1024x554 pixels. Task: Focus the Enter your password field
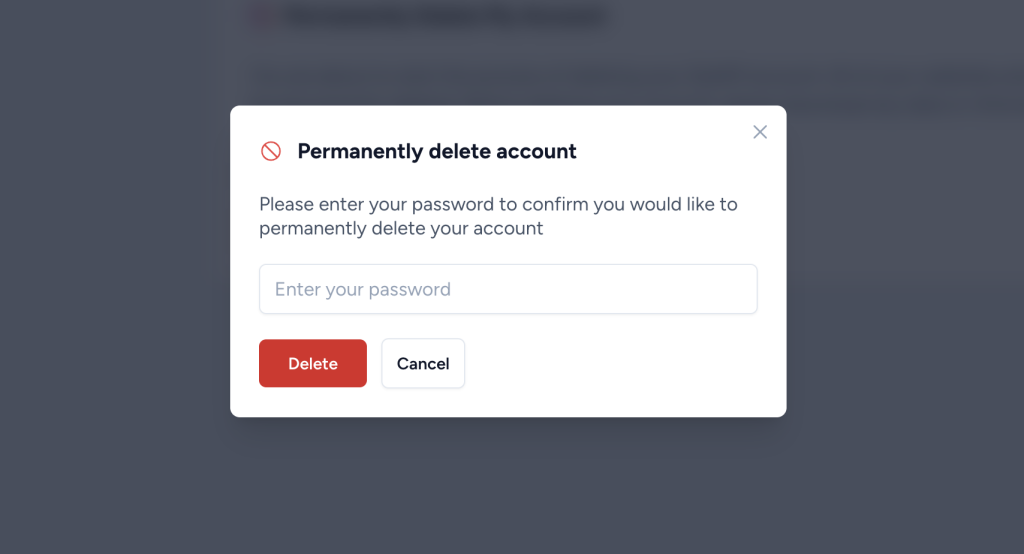pyautogui.click(x=508, y=289)
